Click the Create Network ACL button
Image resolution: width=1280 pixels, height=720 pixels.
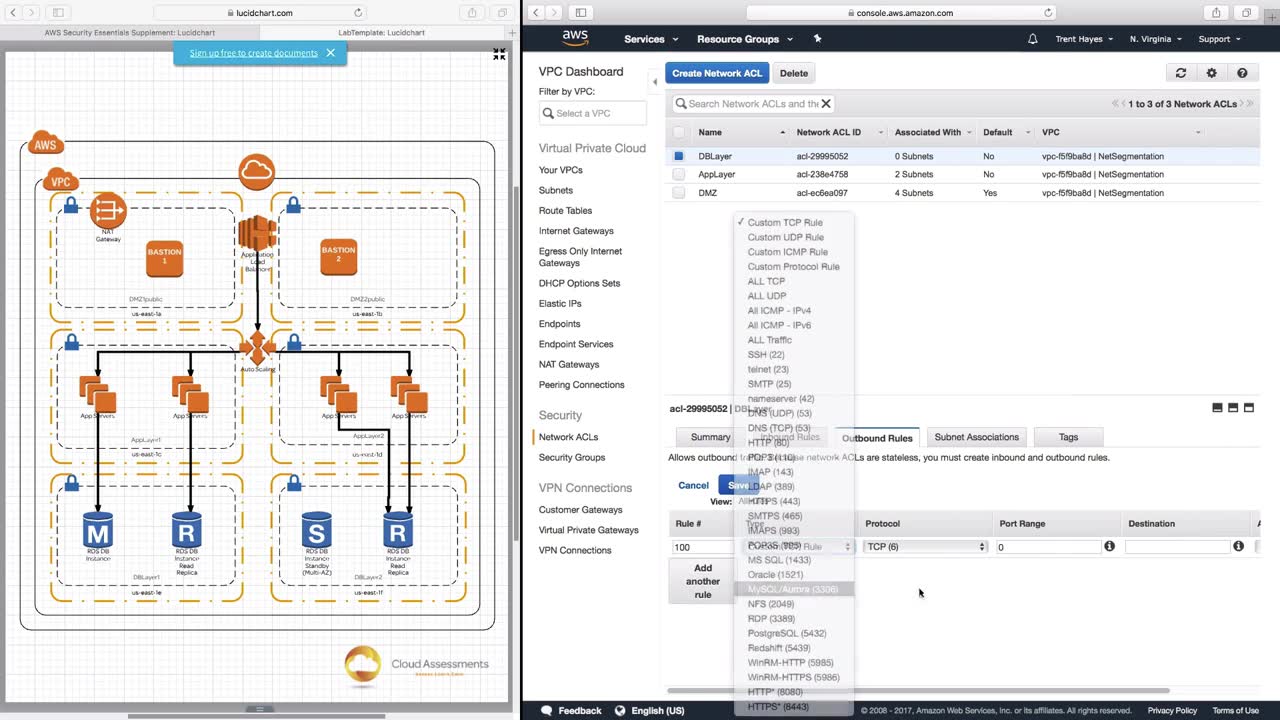point(716,73)
